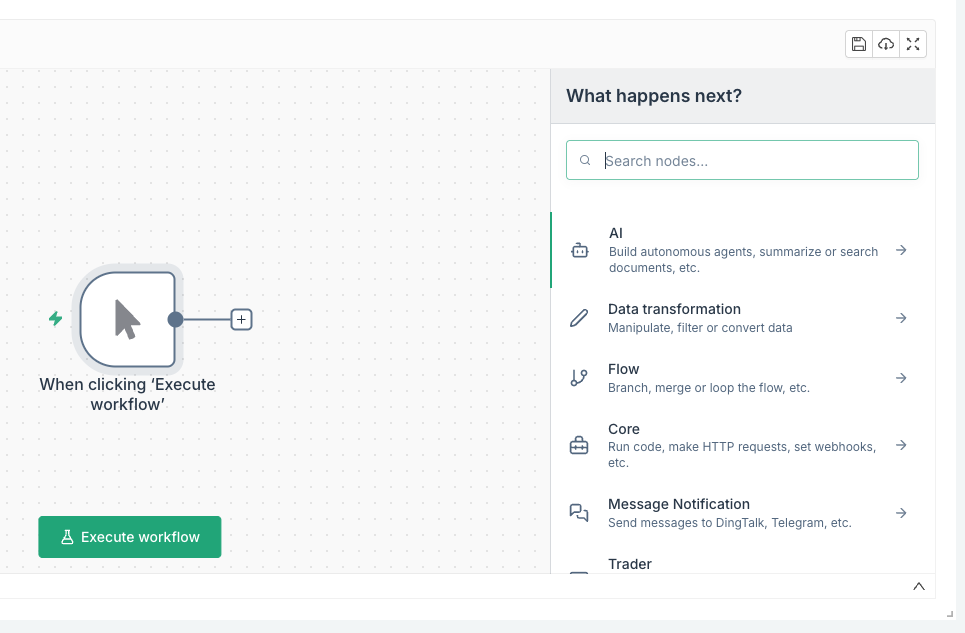Click the Trader node icon
965x633 pixels.
(580, 574)
